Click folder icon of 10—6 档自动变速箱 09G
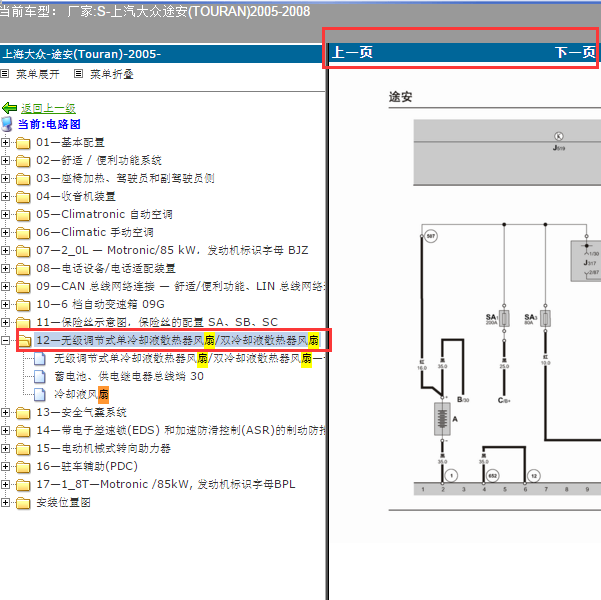 (x=23, y=305)
